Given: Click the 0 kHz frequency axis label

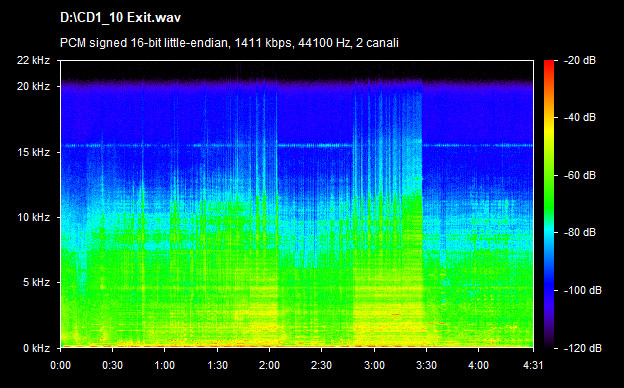Looking at the screenshot, I should (36, 348).
